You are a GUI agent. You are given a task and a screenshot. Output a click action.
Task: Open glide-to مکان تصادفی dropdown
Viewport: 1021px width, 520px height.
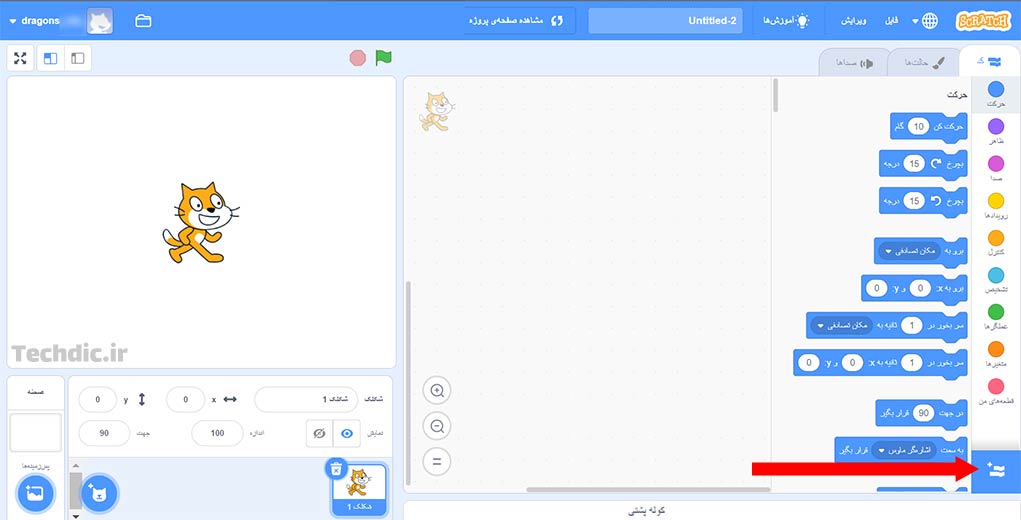click(841, 325)
